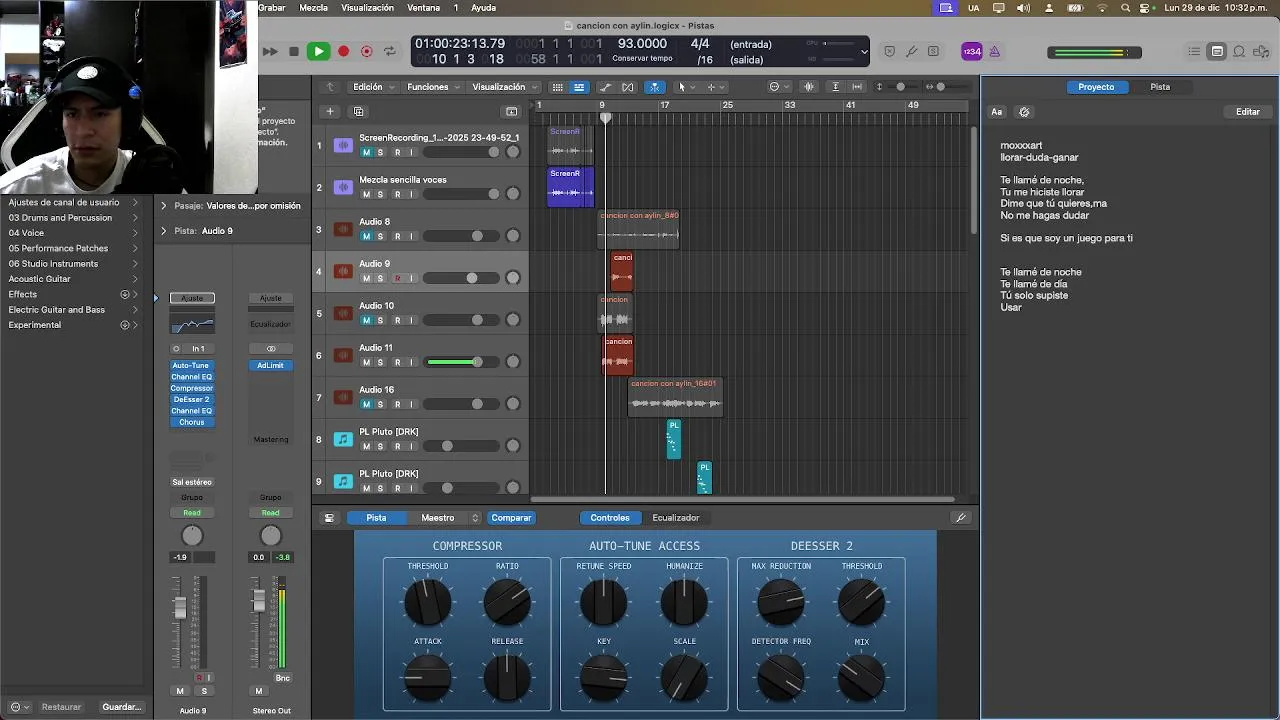Viewport: 1280px width, 720px height.
Task: Open the Funciones dropdown menu
Action: click(433, 87)
